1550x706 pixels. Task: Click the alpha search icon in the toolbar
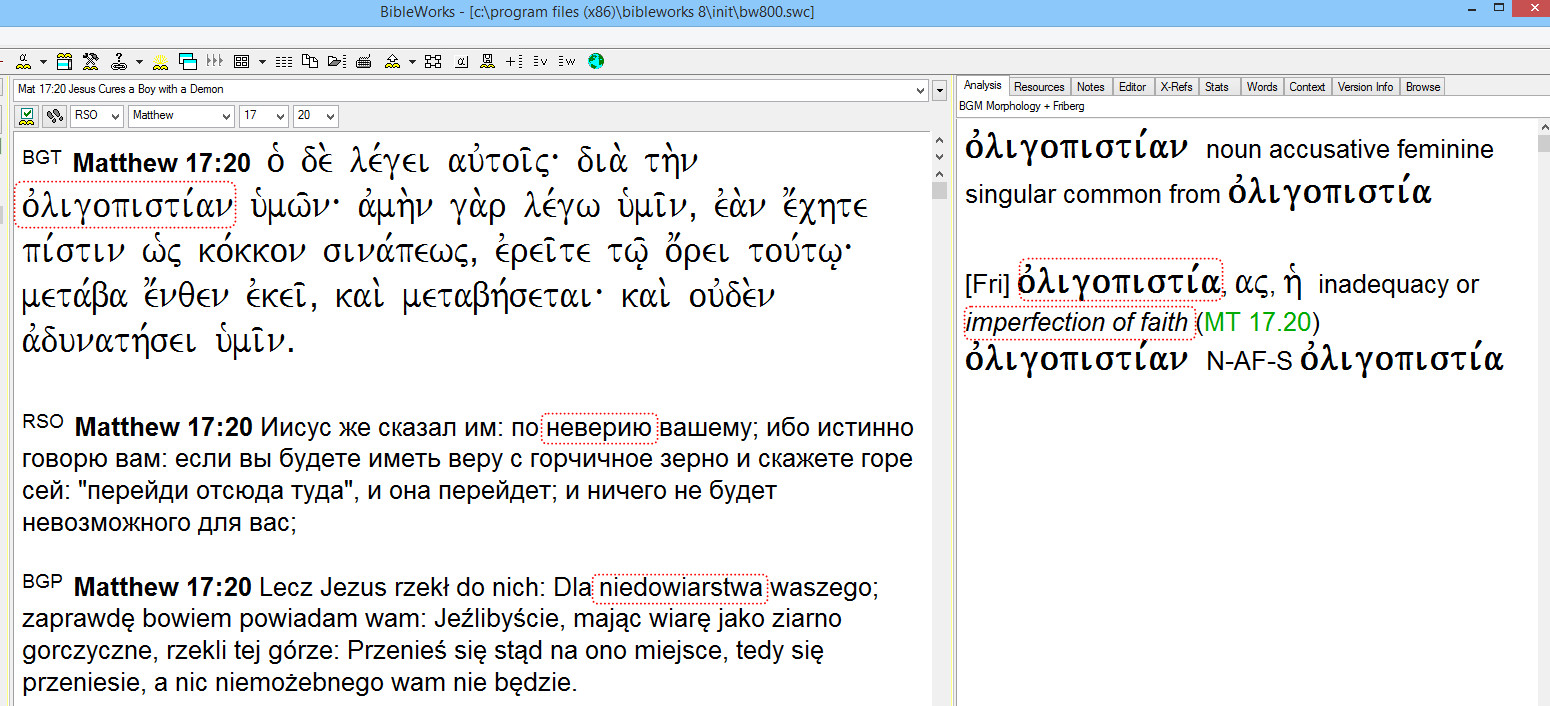tap(25, 61)
